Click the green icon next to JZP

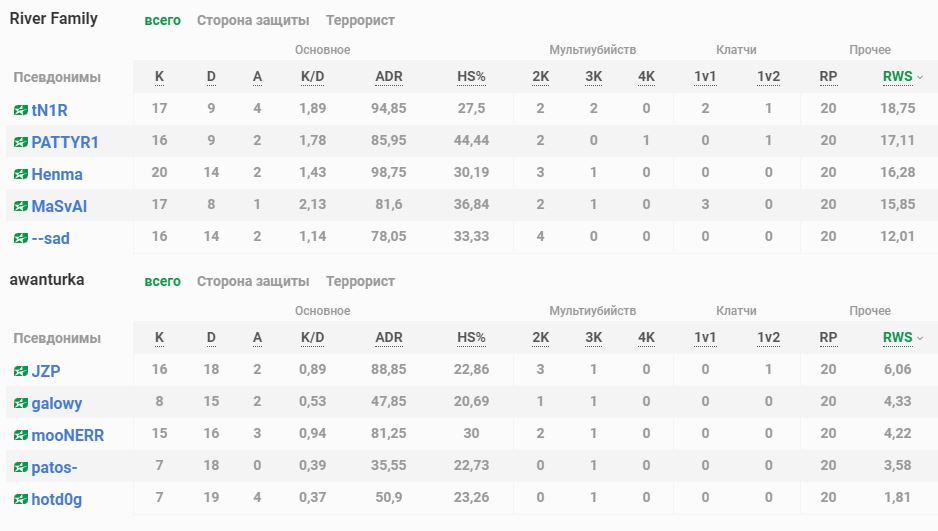point(21,371)
